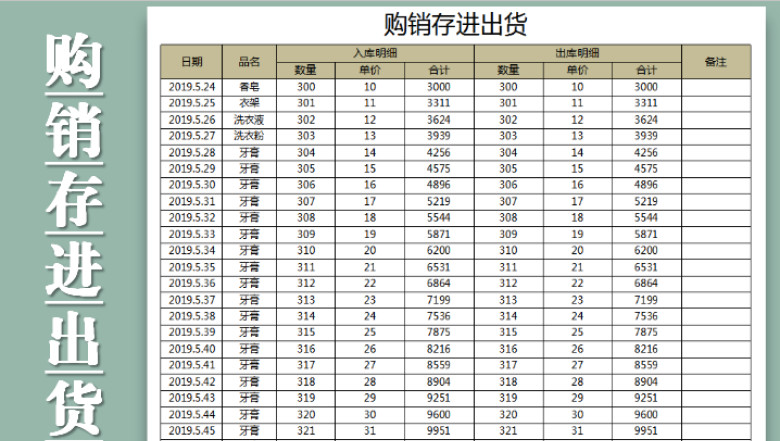Screen dimensions: 780x441
Task: Click 单价 header under 入库明细
Action: pyautogui.click(x=370, y=70)
